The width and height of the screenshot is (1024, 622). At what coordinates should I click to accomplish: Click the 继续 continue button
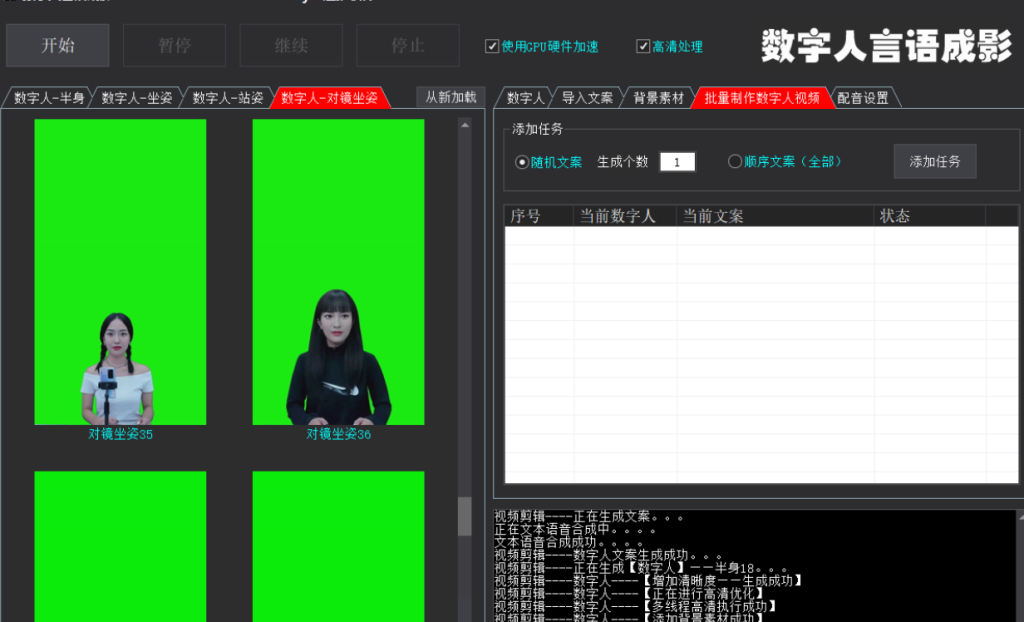tap(291, 45)
